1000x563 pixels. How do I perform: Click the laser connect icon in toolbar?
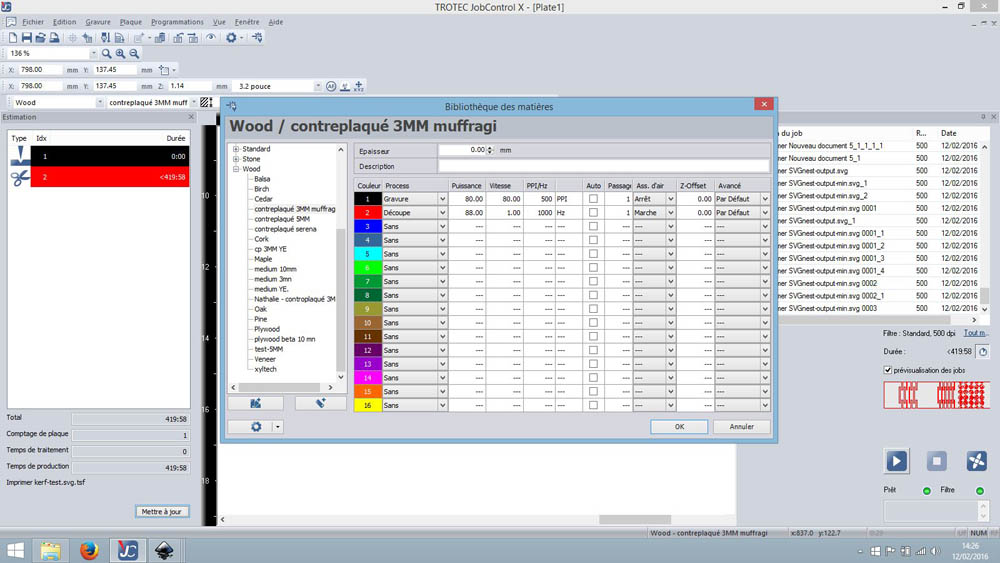click(257, 38)
